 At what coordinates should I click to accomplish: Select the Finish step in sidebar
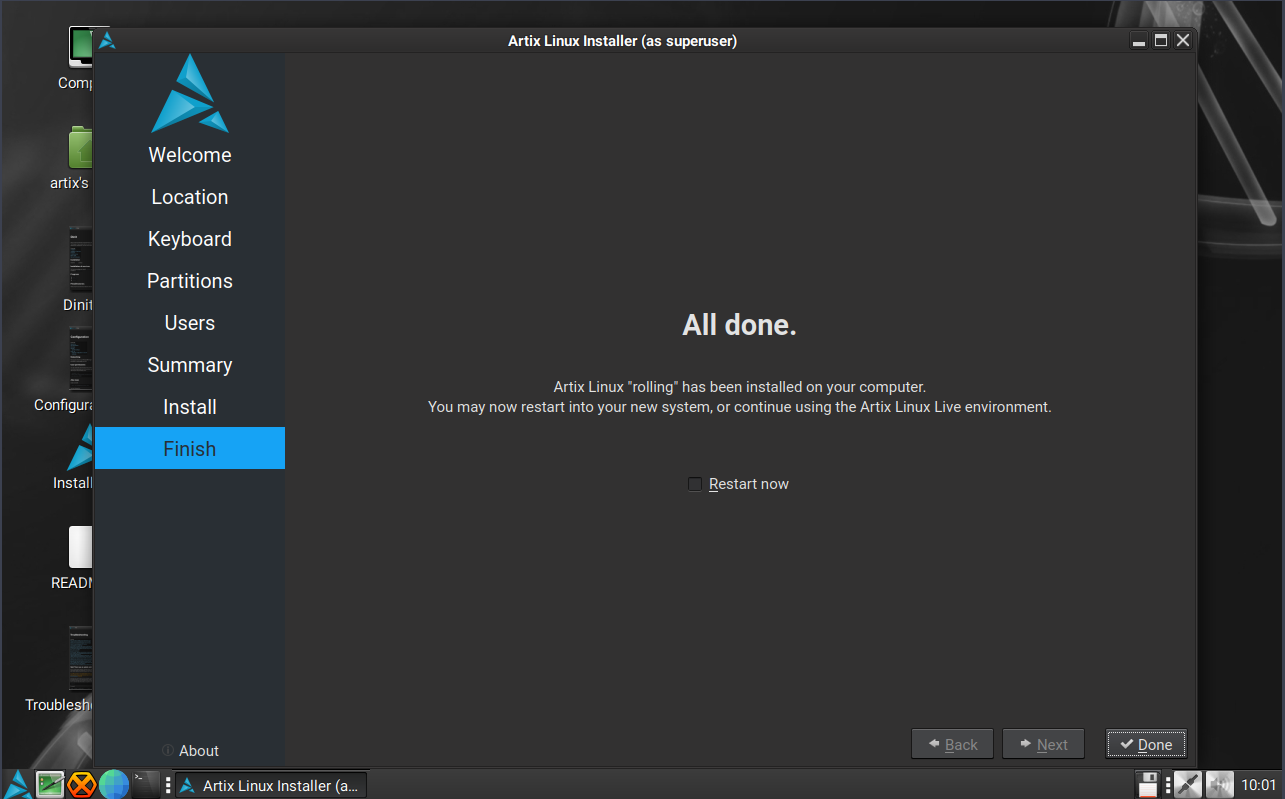tap(190, 448)
